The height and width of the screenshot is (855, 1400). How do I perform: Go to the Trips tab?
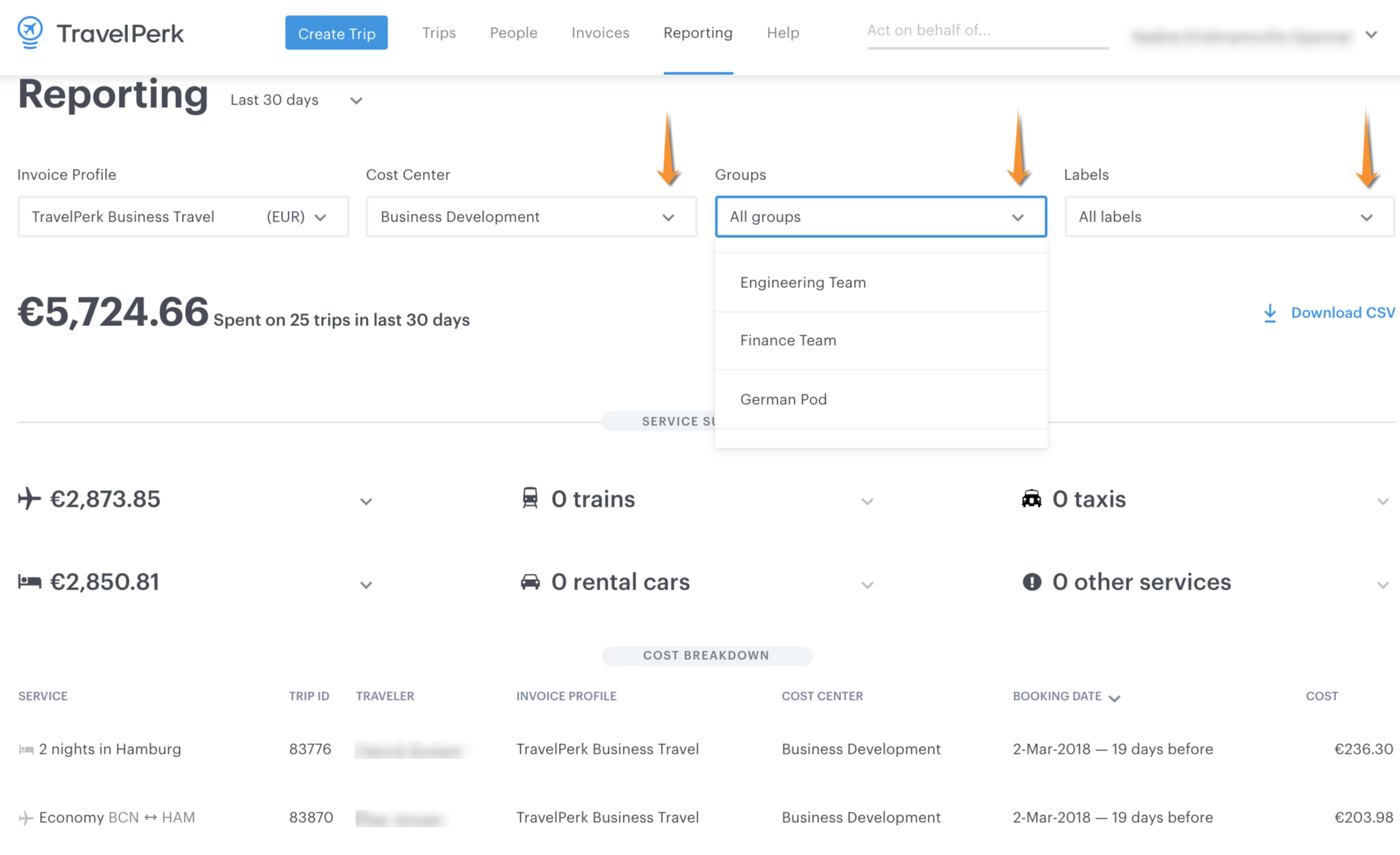point(439,33)
